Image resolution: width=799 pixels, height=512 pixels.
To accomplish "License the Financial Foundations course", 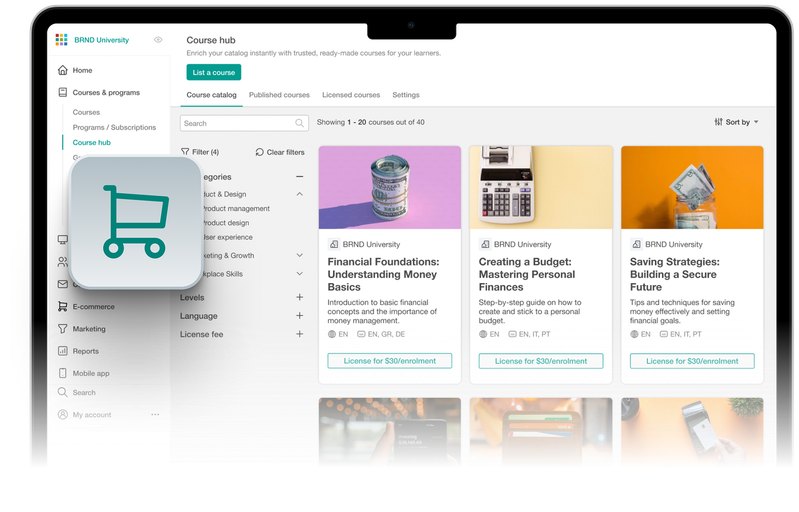I will click(390, 361).
